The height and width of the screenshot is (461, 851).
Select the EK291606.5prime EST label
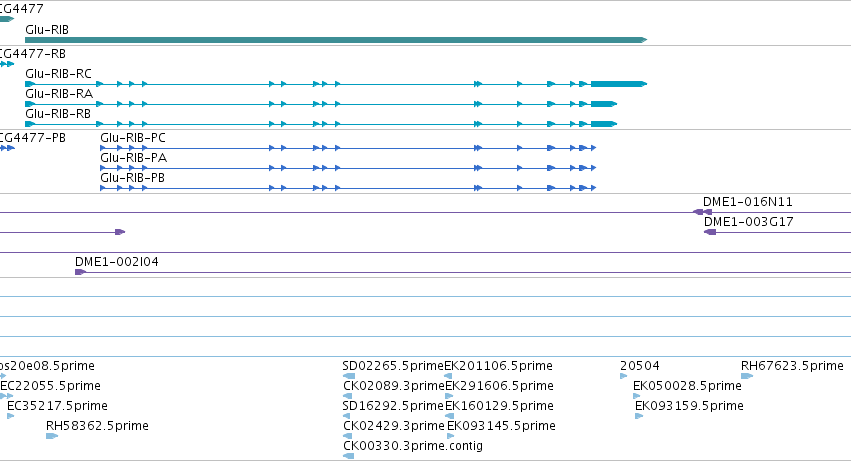coord(499,386)
